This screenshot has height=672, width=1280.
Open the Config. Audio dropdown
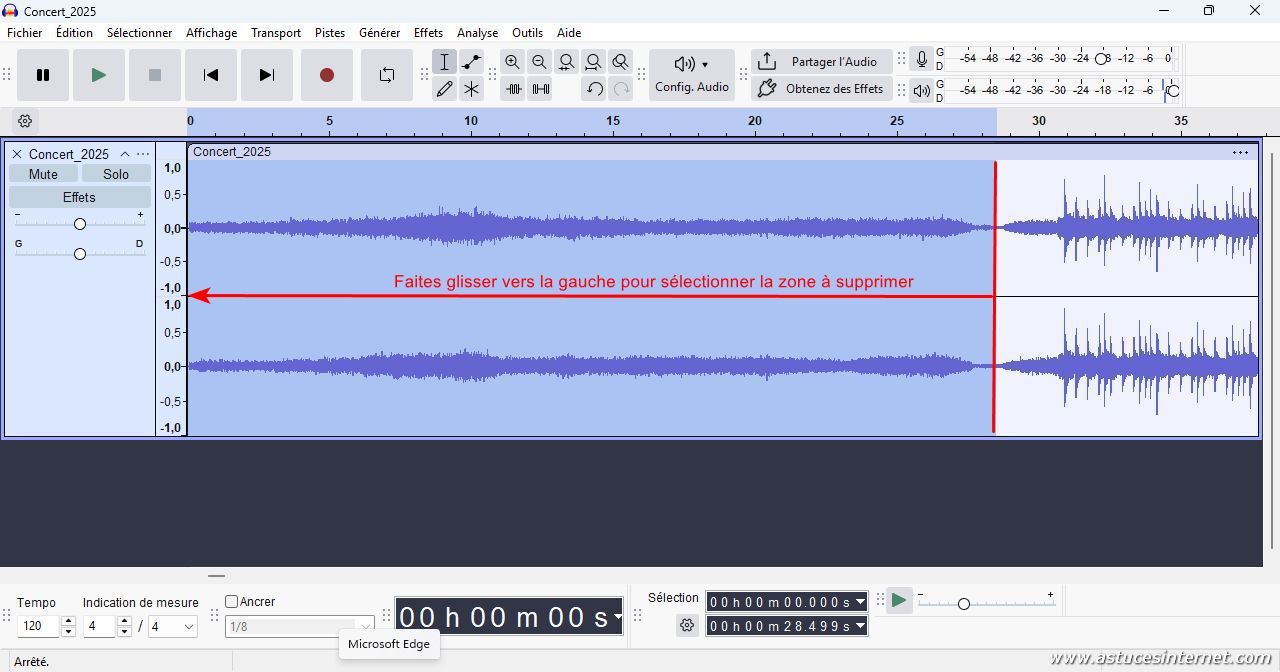pos(691,75)
